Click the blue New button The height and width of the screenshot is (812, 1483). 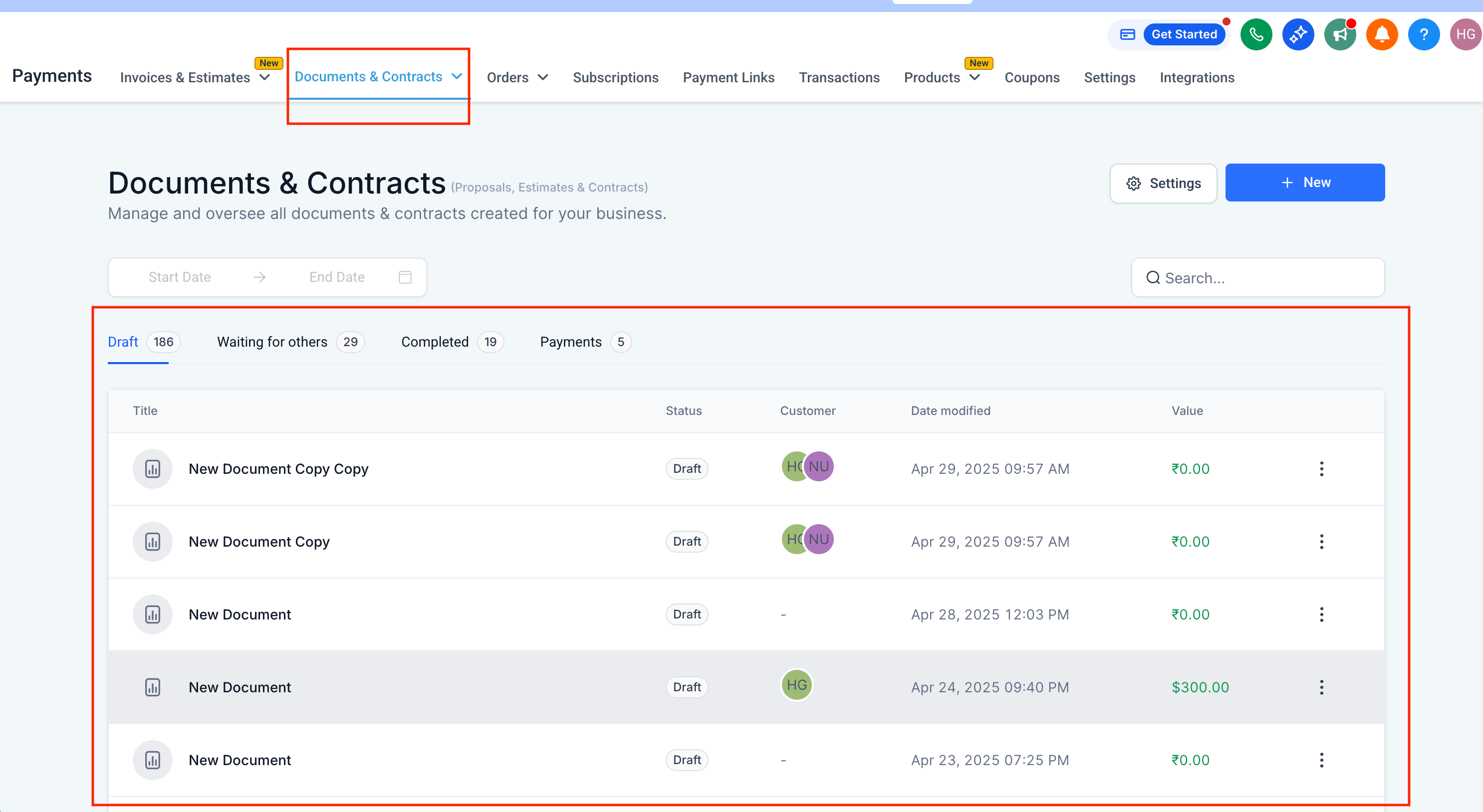1304,183
